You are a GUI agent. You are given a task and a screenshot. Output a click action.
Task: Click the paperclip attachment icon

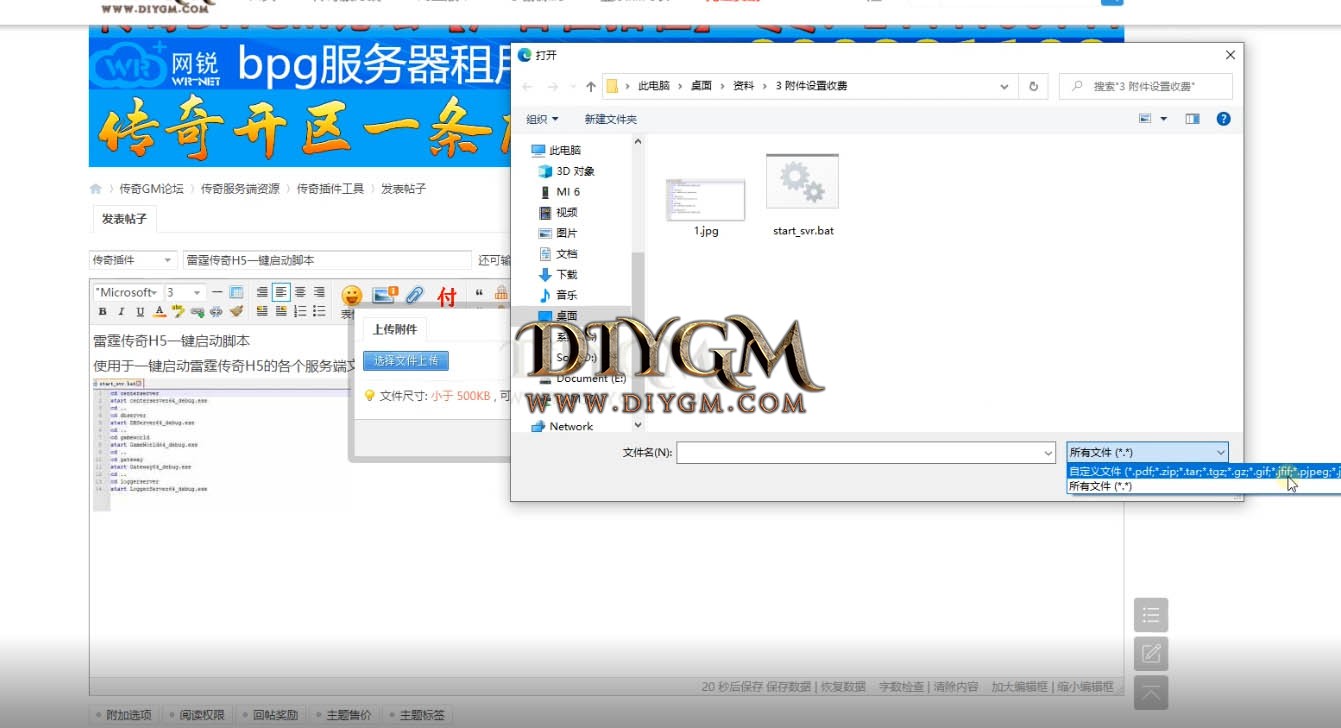(x=415, y=295)
